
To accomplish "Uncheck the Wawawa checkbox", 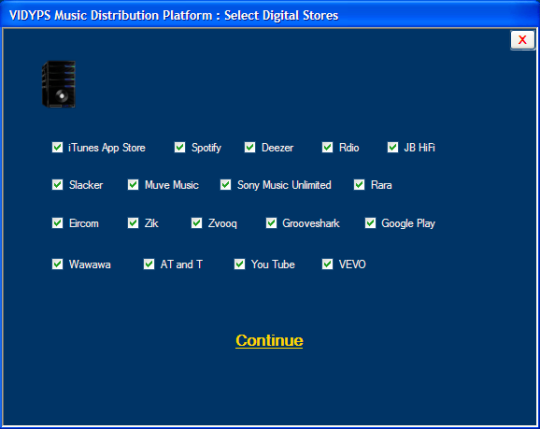I will (57, 264).
